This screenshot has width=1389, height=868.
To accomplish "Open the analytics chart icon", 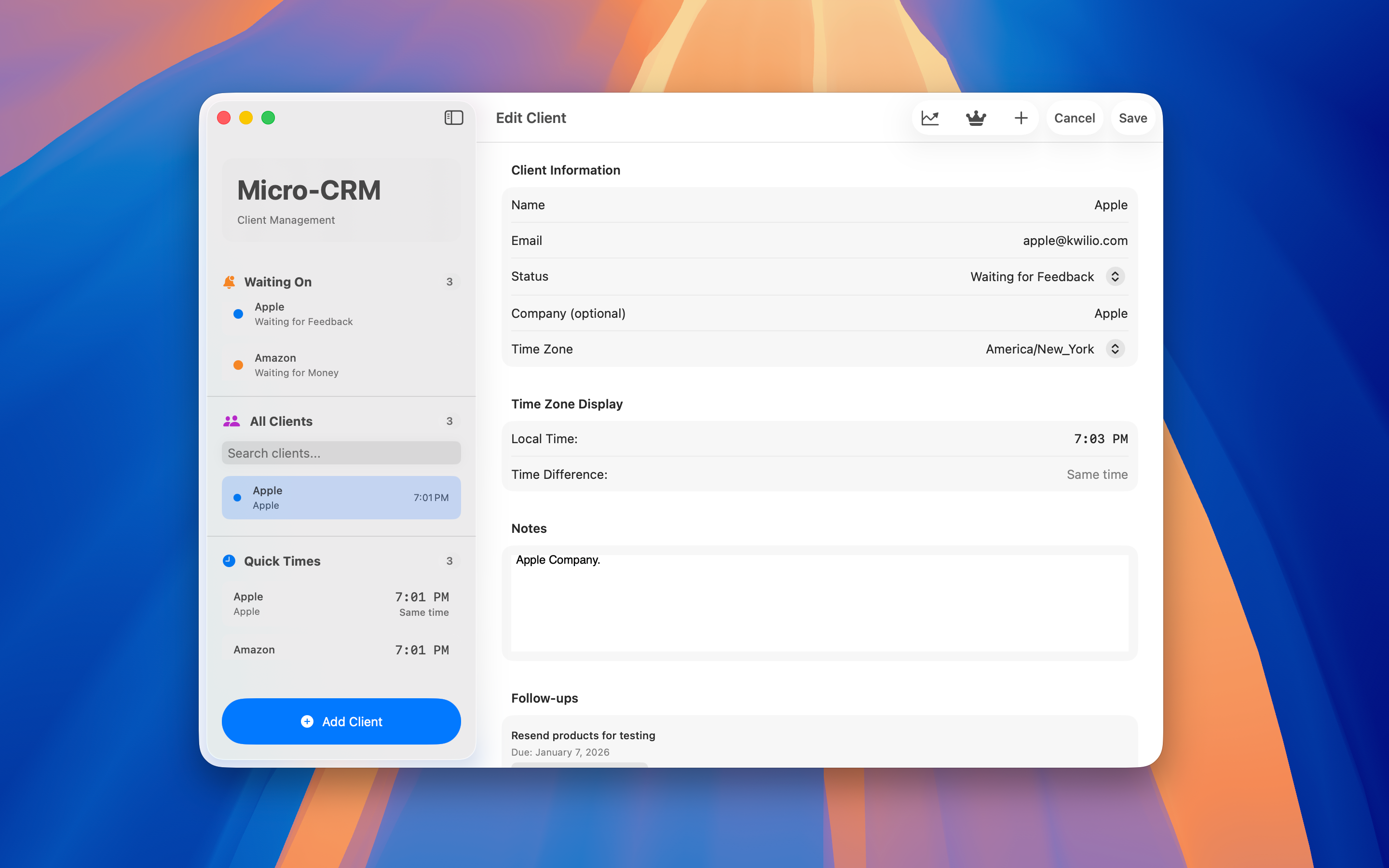I will [x=930, y=118].
